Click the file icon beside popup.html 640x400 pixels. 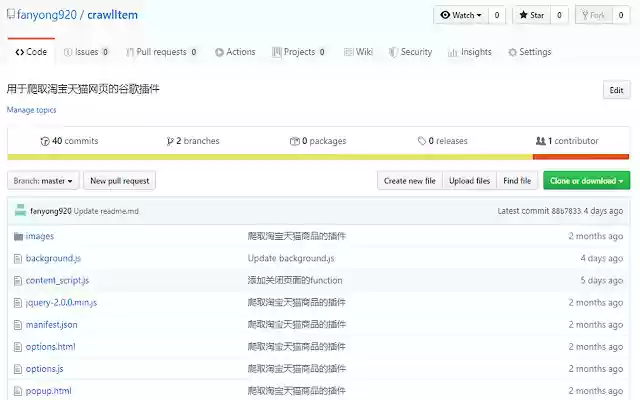[x=18, y=391]
